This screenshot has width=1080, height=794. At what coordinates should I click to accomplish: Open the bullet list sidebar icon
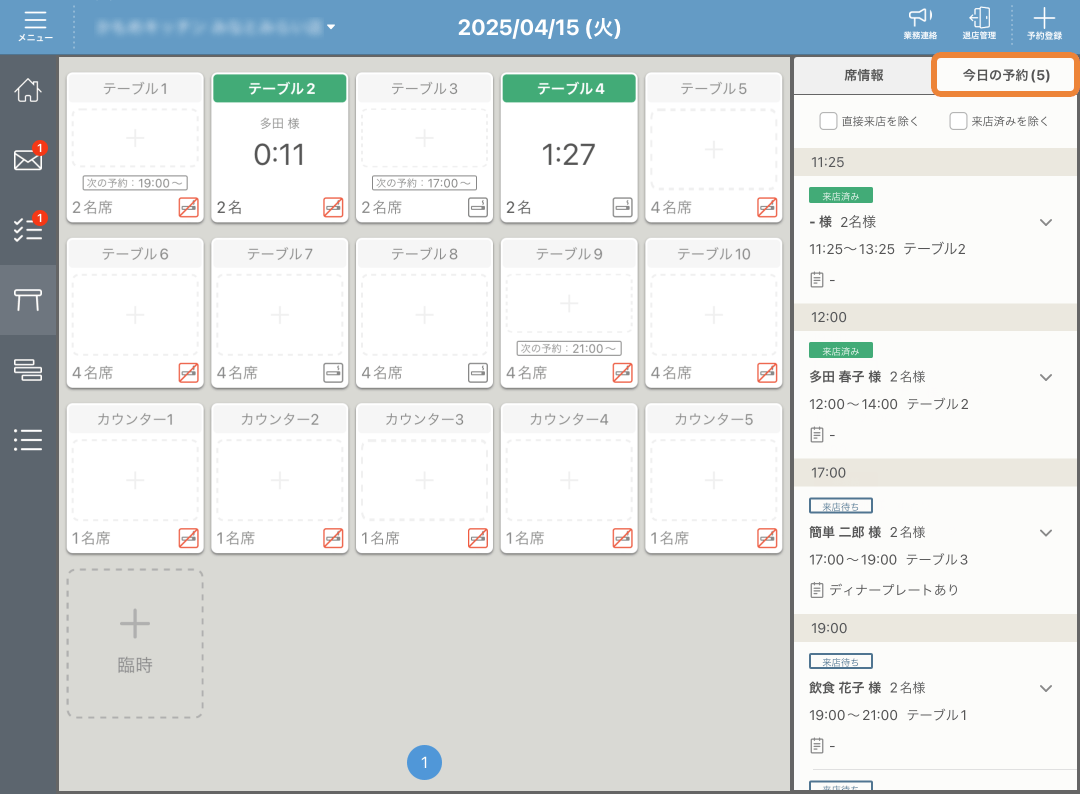(28, 439)
